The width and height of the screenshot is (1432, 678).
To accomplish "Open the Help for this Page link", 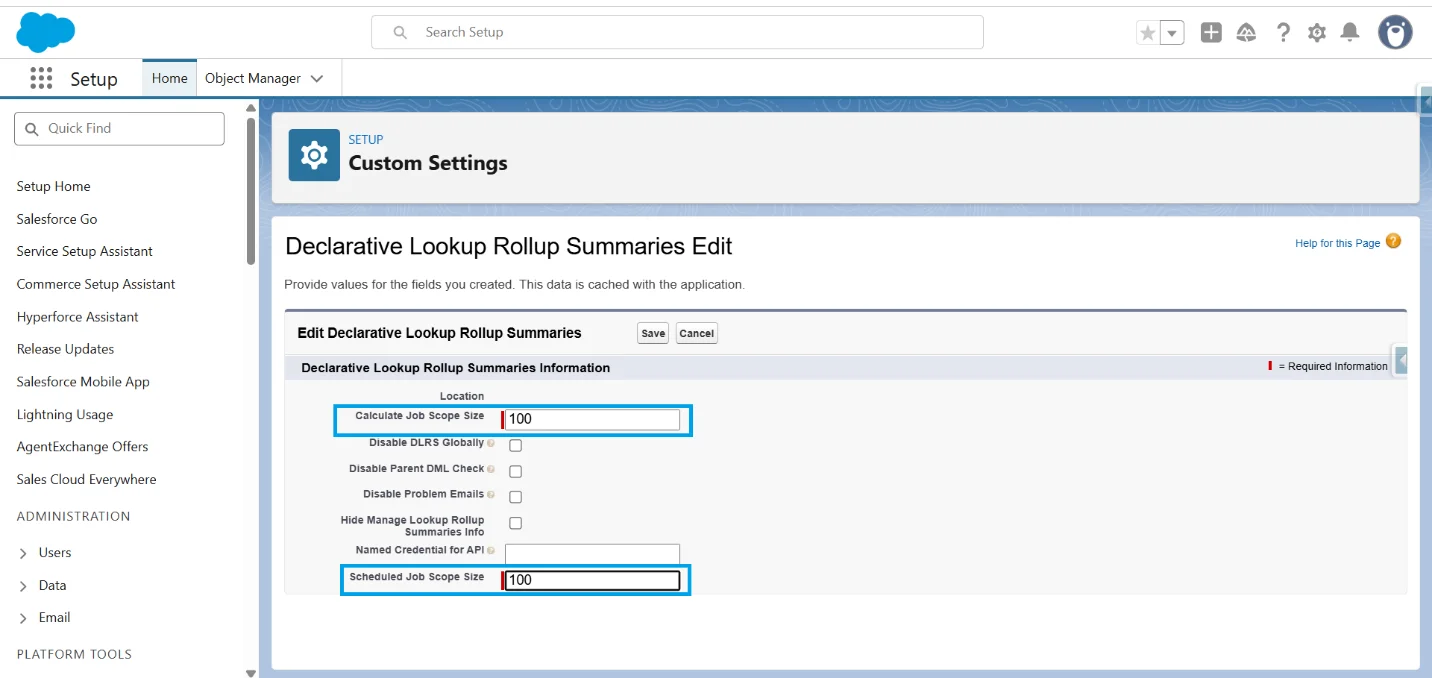I will tap(1337, 243).
